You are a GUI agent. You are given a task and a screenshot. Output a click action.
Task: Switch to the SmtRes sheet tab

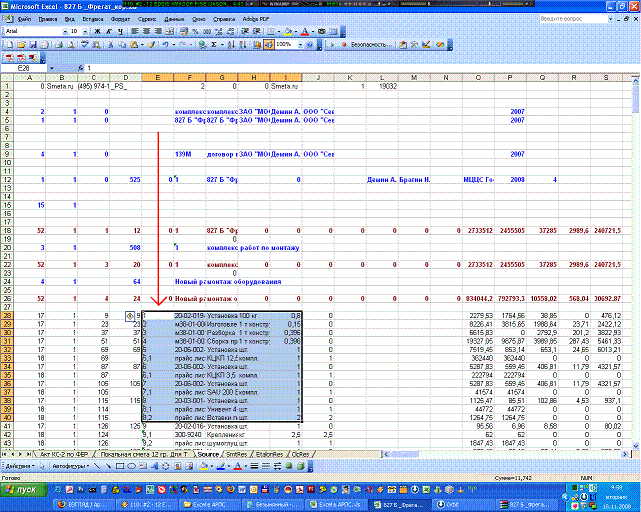(x=237, y=454)
